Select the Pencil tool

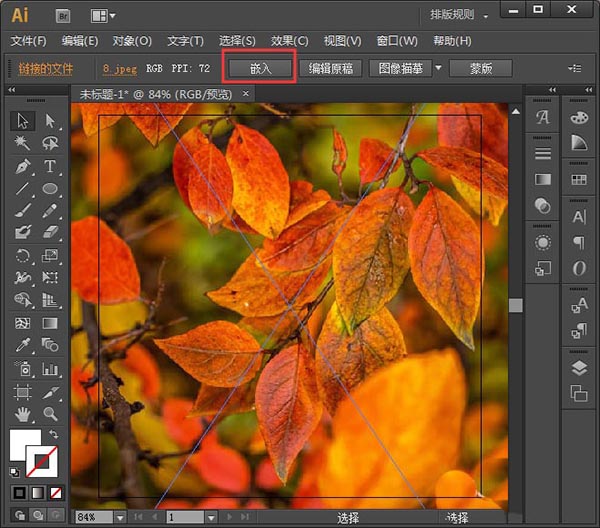[x=50, y=210]
